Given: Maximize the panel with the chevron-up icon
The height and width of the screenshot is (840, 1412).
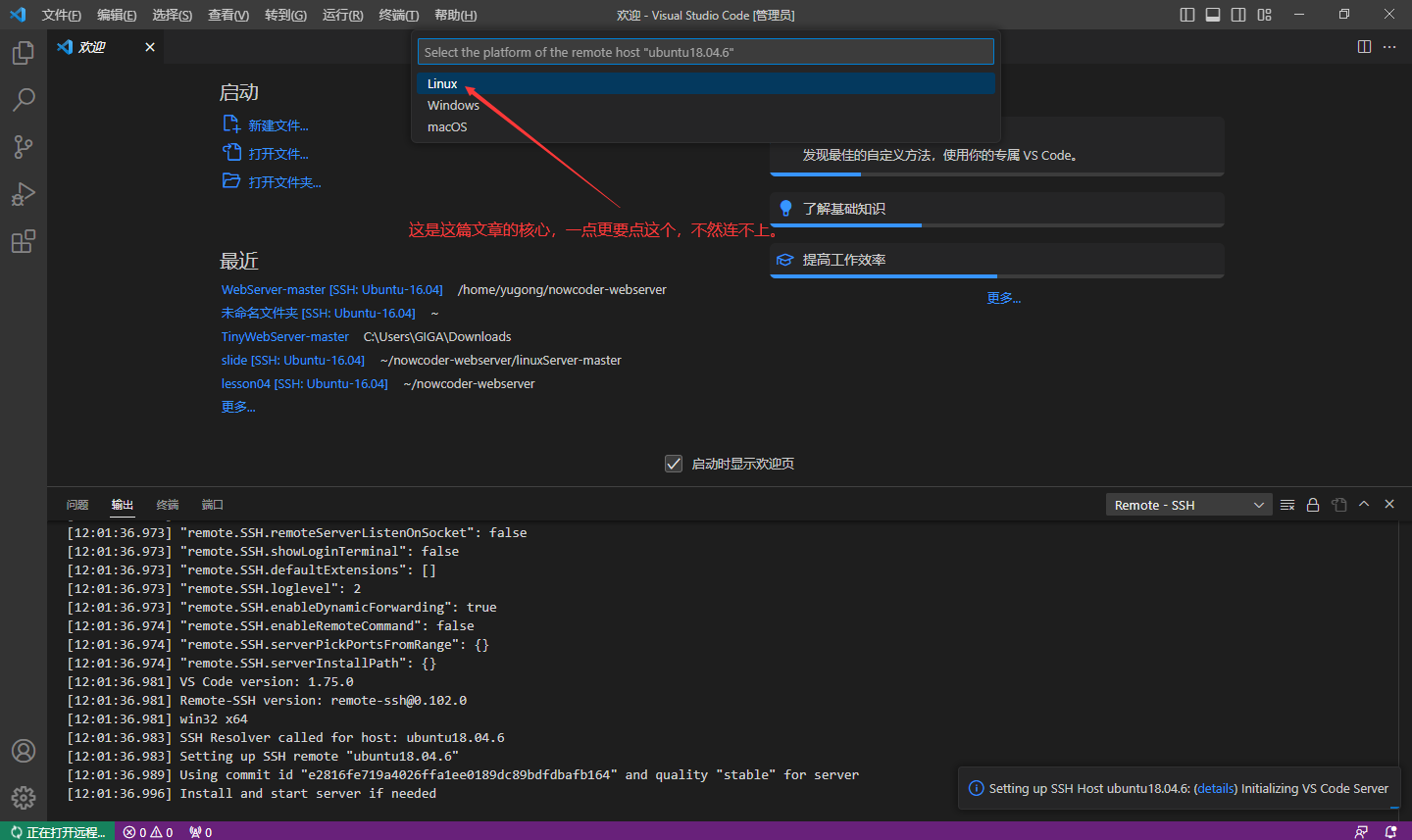Looking at the screenshot, I should click(1364, 504).
